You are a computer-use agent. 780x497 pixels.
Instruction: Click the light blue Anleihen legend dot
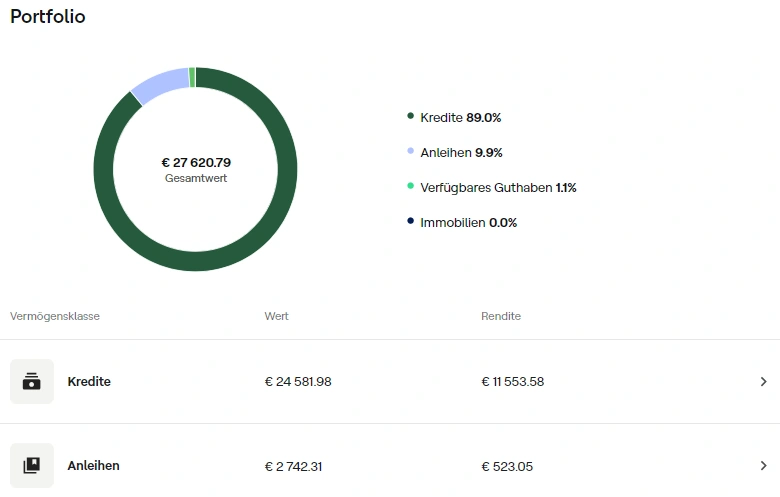(x=411, y=152)
